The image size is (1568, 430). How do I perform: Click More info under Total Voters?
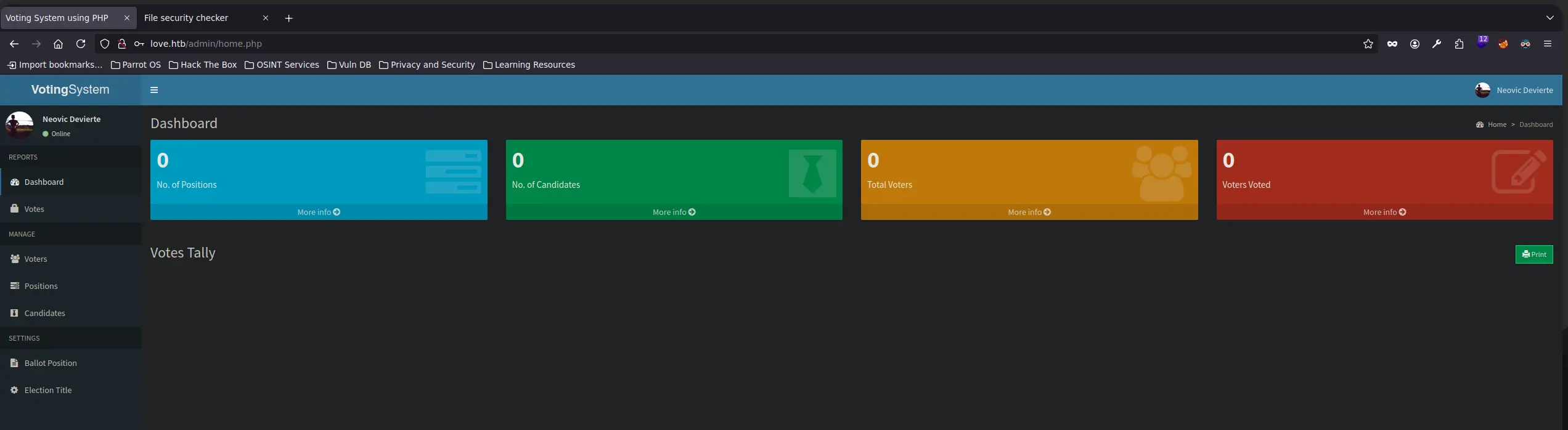(1029, 212)
